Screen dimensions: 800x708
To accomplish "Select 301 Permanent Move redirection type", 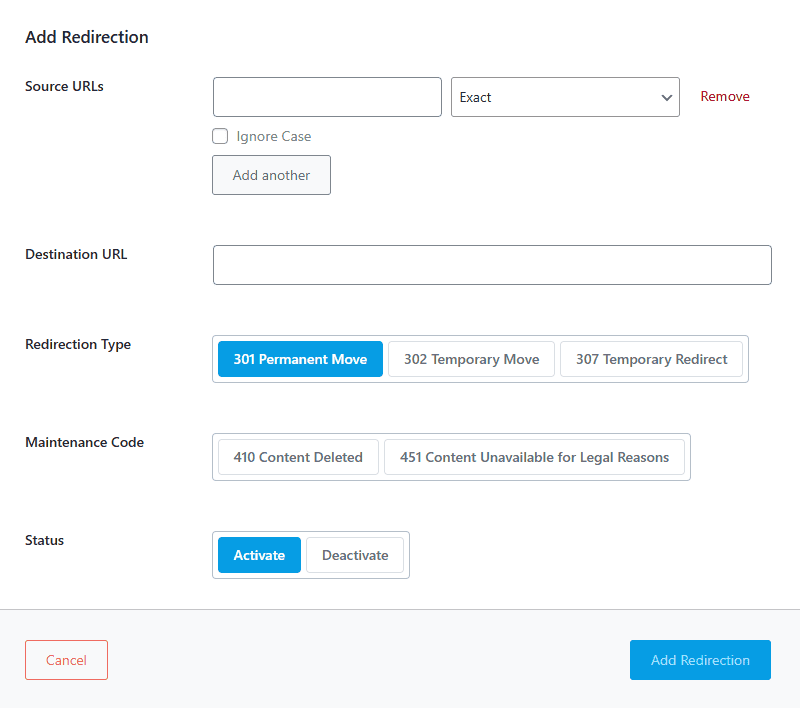I will coord(300,359).
